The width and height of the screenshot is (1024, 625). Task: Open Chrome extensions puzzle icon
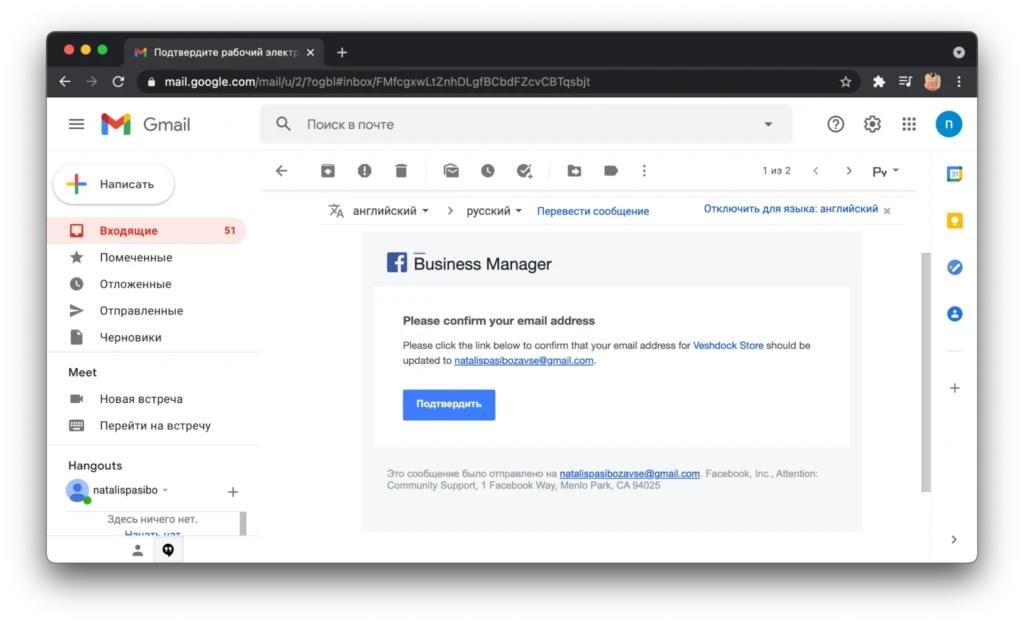tap(878, 82)
